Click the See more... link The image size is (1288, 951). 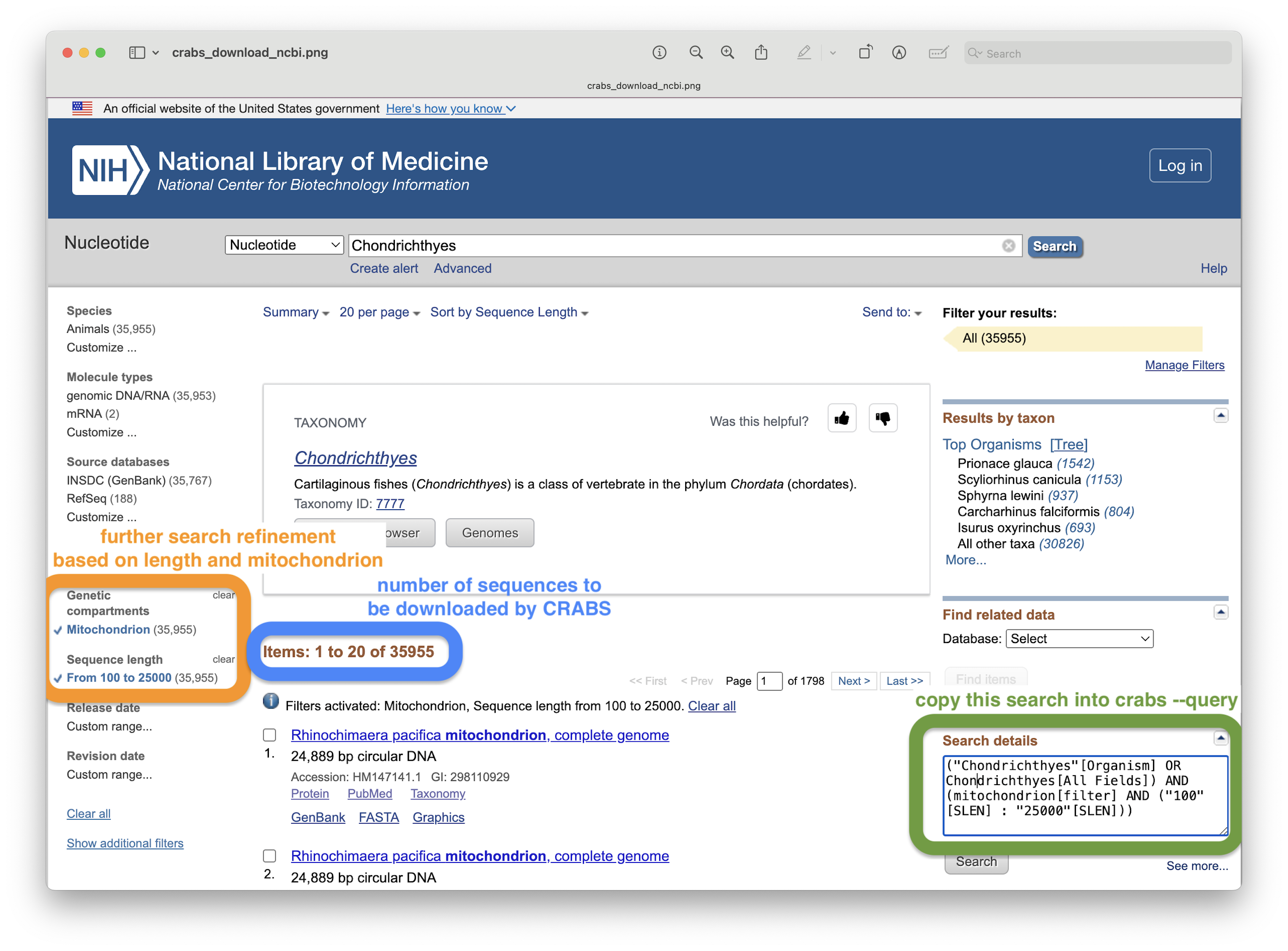(1197, 866)
